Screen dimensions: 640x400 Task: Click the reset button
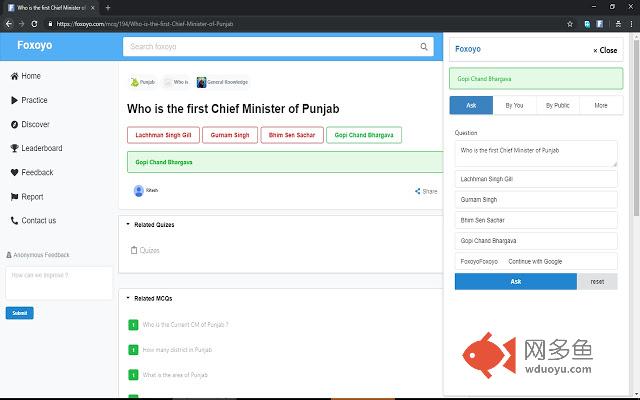[597, 282]
